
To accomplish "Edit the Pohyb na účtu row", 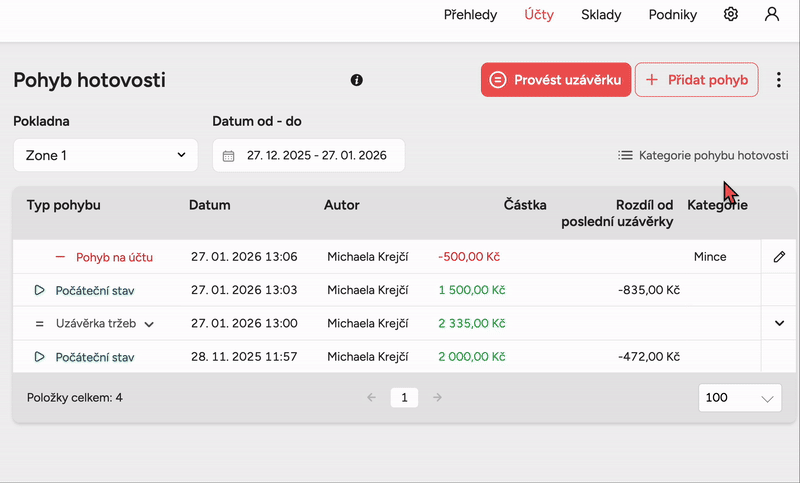I will [779, 257].
